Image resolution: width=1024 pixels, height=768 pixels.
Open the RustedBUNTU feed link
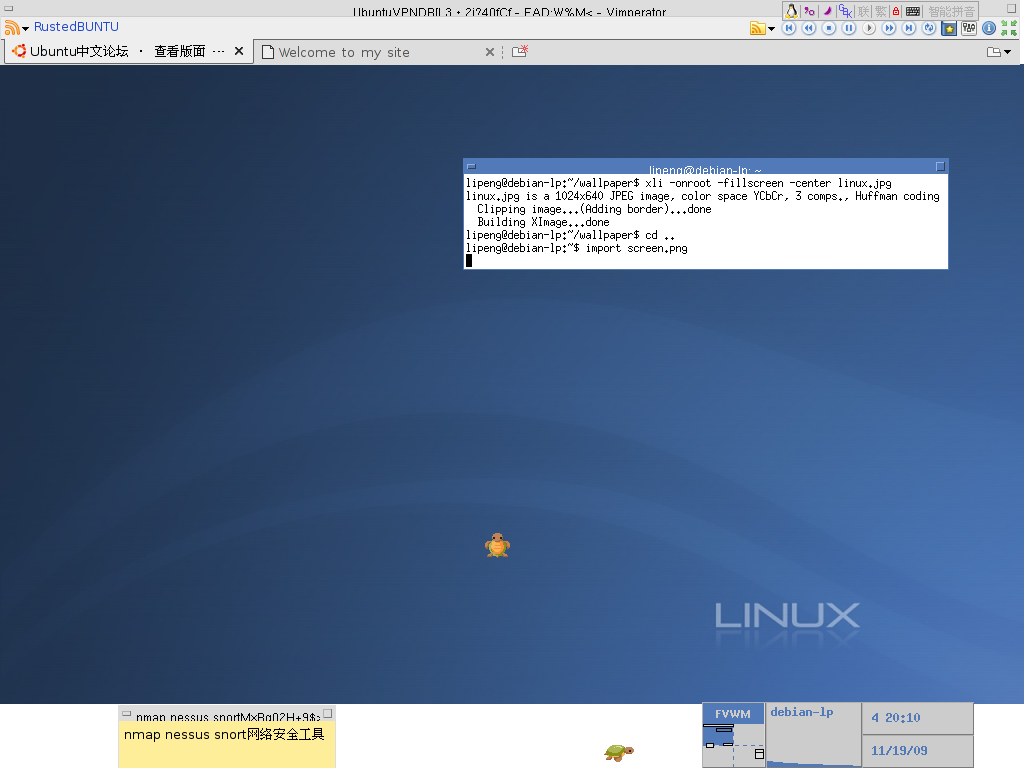point(76,27)
